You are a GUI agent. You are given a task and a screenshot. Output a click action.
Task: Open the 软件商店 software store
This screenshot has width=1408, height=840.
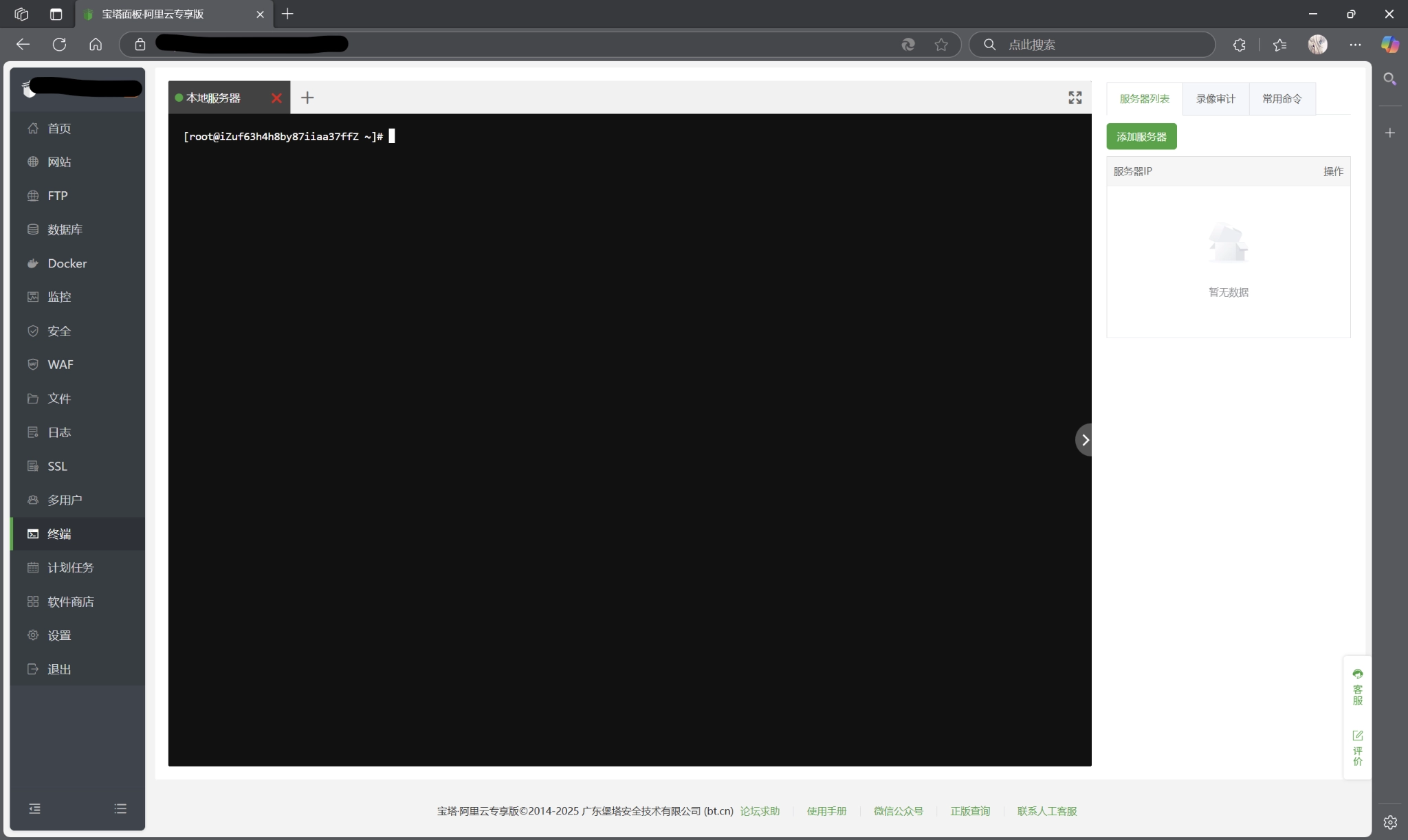[70, 601]
